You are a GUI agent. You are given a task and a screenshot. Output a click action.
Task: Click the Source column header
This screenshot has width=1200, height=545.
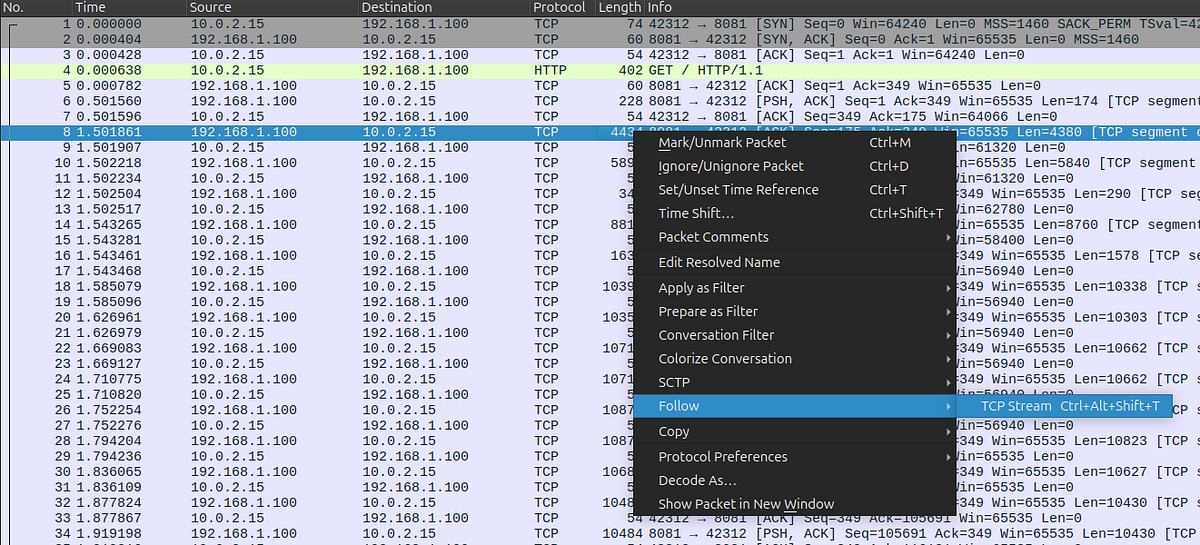tap(273, 7)
